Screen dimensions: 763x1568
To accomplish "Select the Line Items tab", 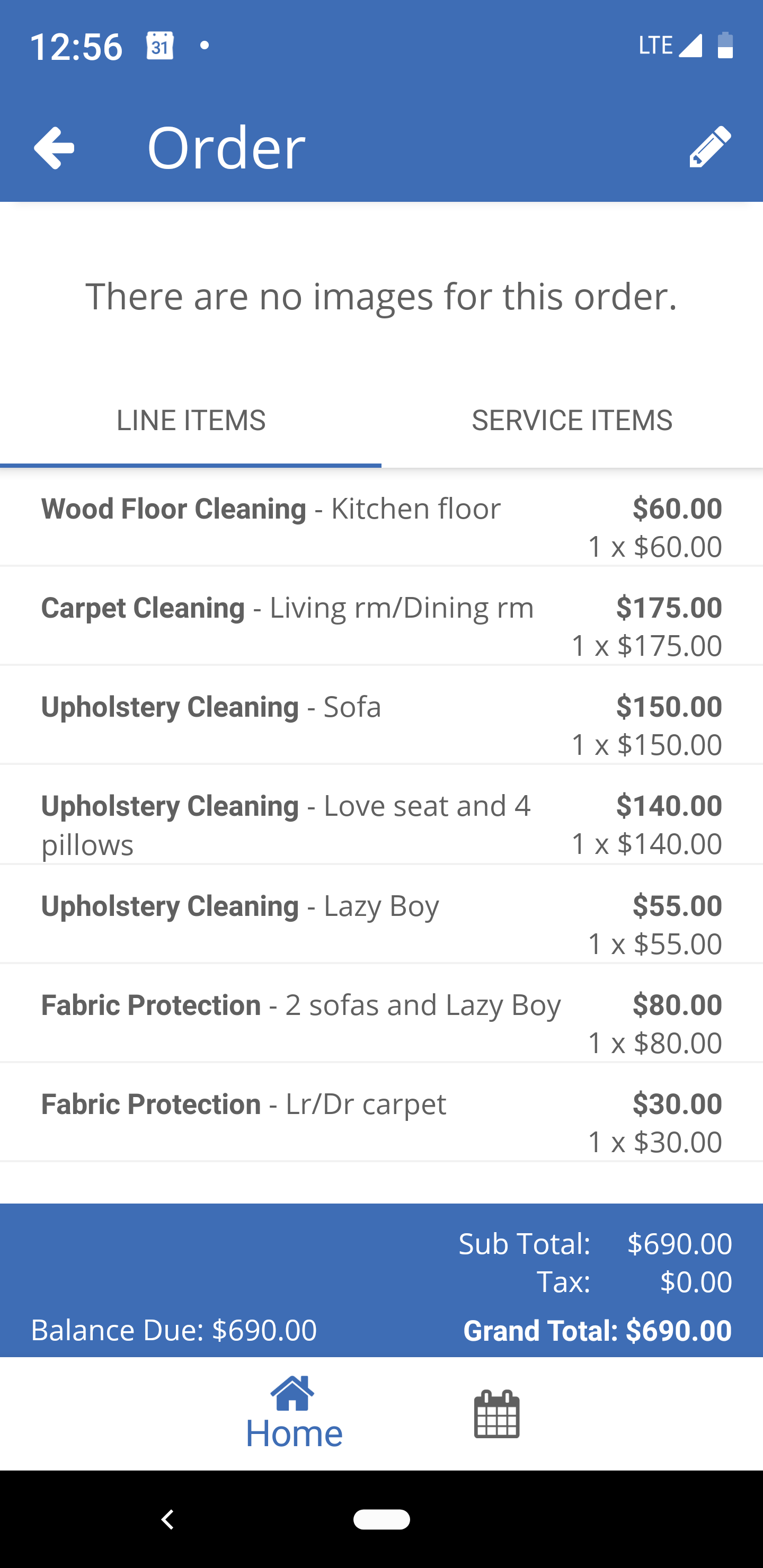I will tap(191, 421).
